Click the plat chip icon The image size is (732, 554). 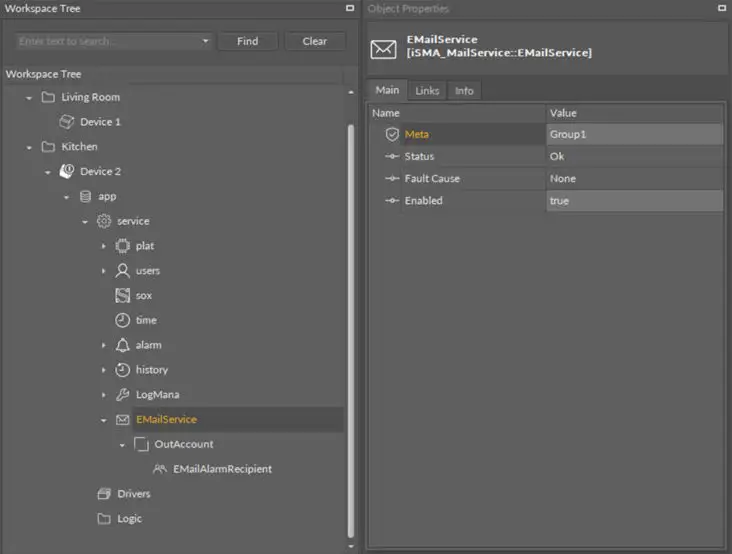pyautogui.click(x=122, y=246)
